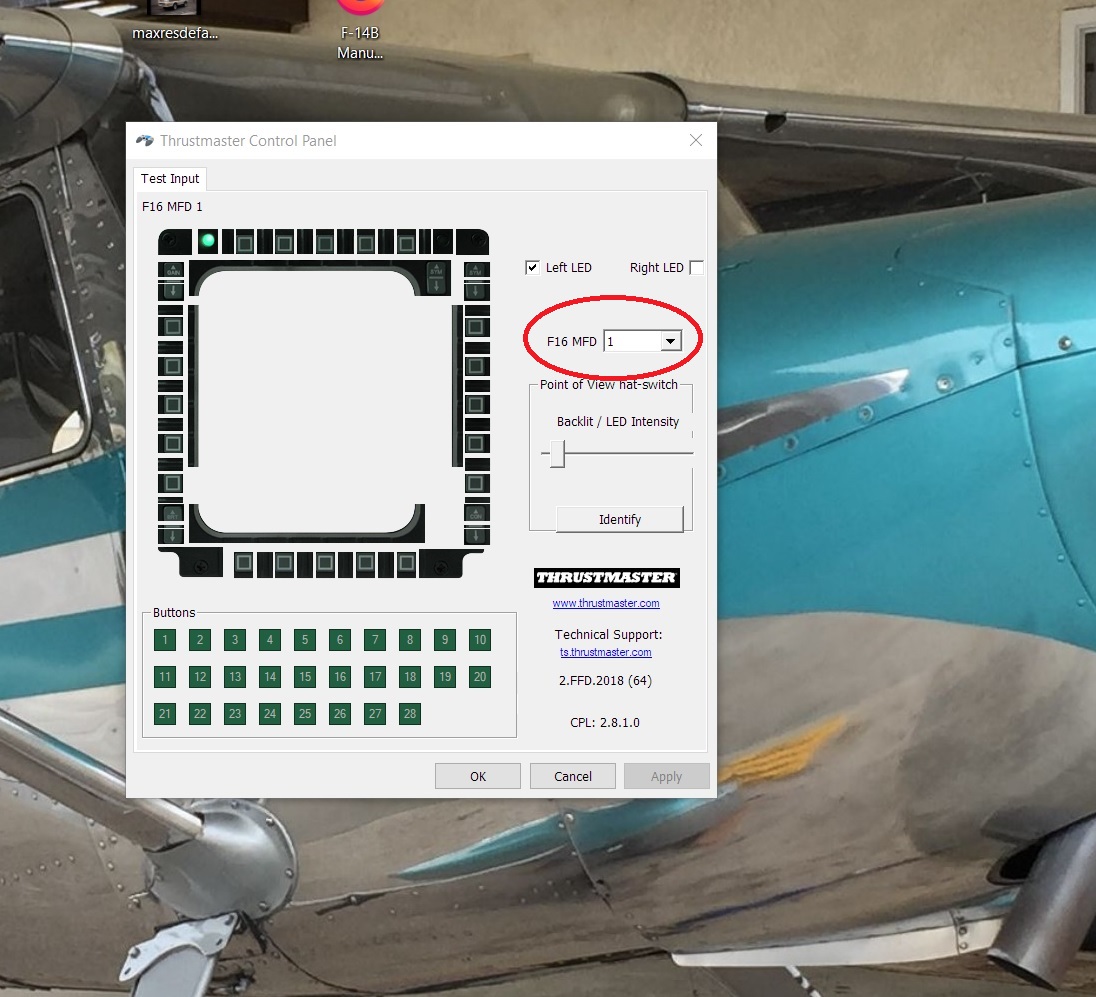Click button indicator 21
Image resolution: width=1096 pixels, height=997 pixels.
[x=165, y=713]
